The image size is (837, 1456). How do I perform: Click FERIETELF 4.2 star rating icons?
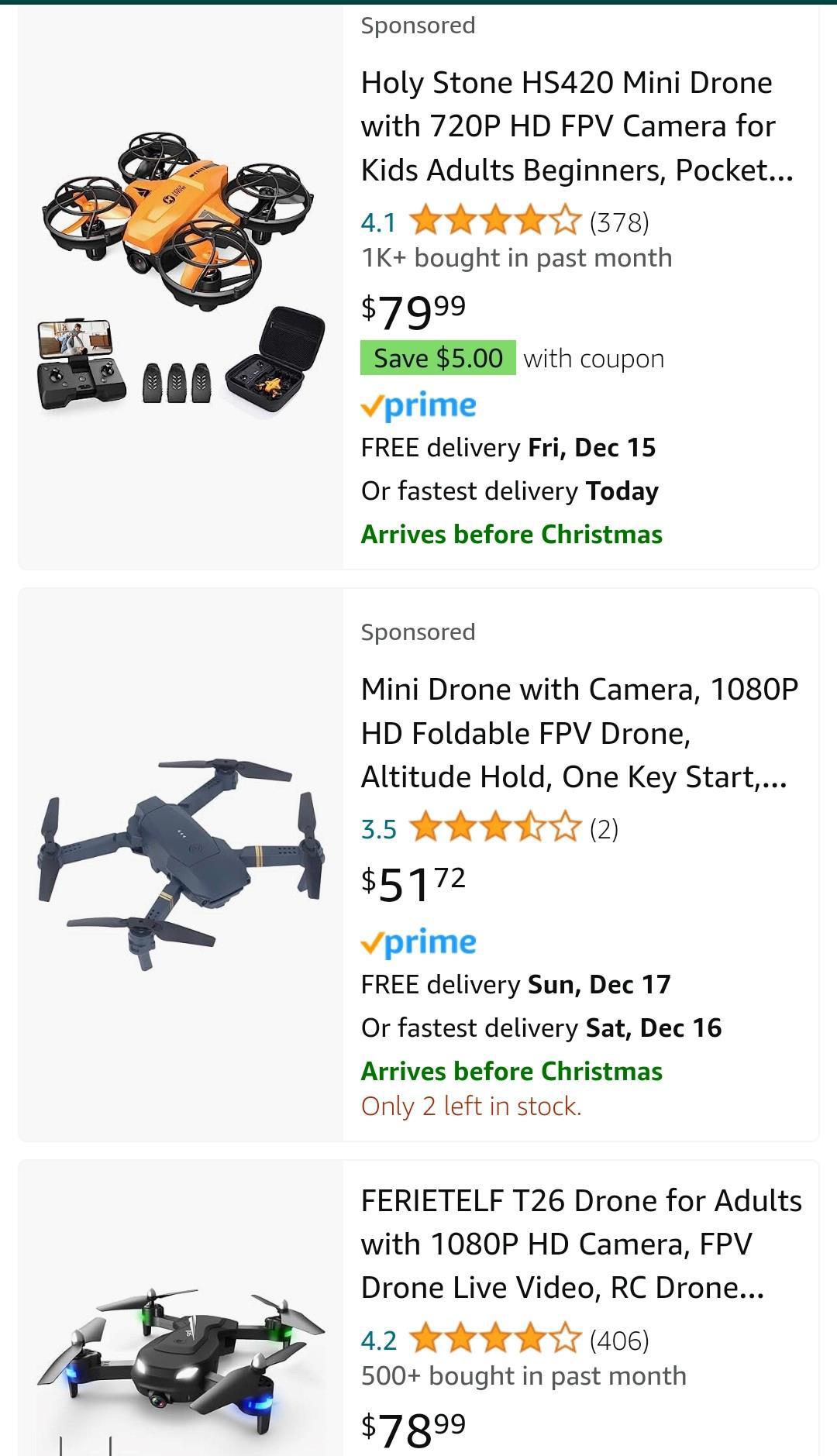(494, 1340)
